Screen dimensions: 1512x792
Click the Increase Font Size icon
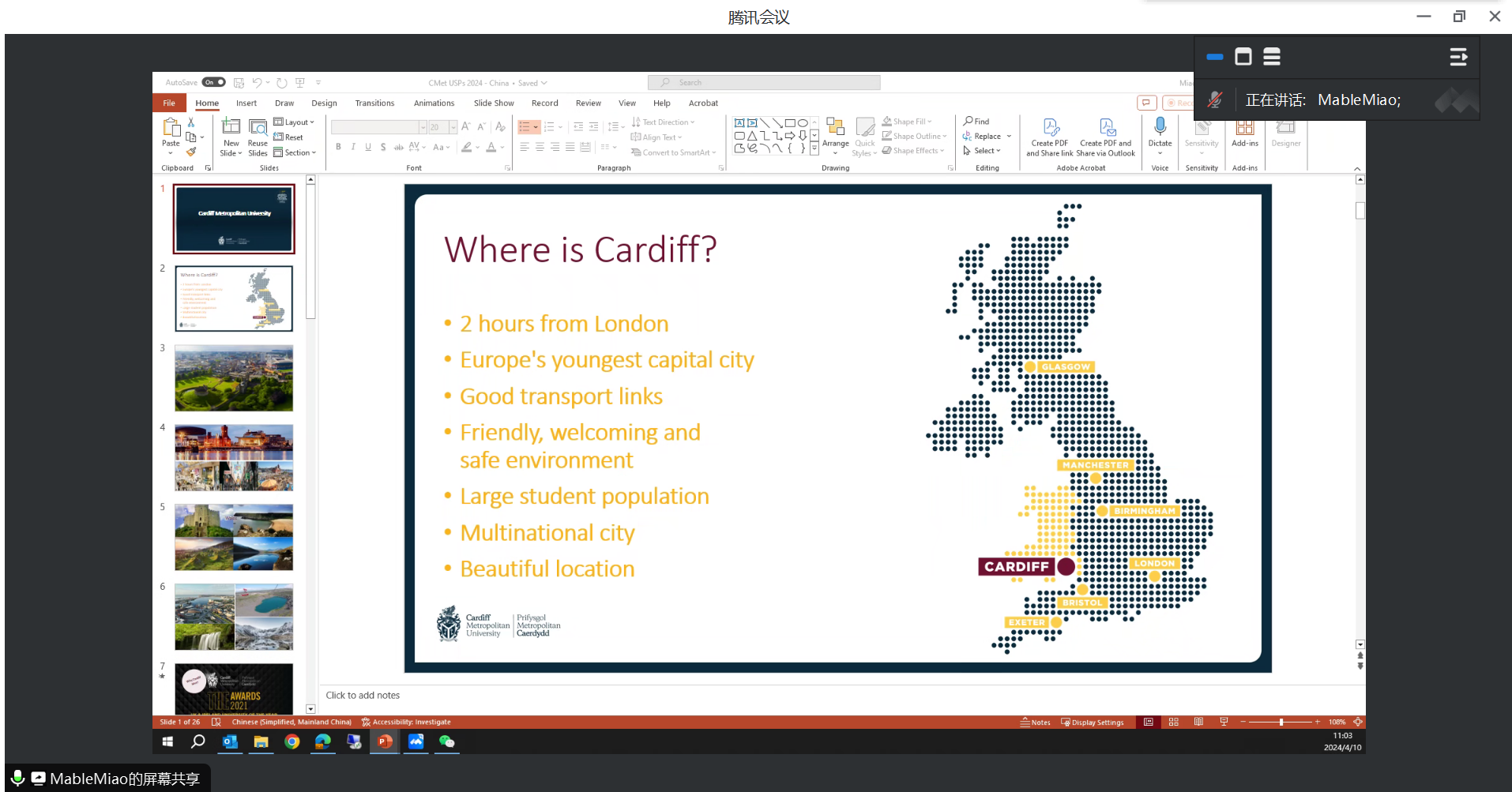(465, 126)
